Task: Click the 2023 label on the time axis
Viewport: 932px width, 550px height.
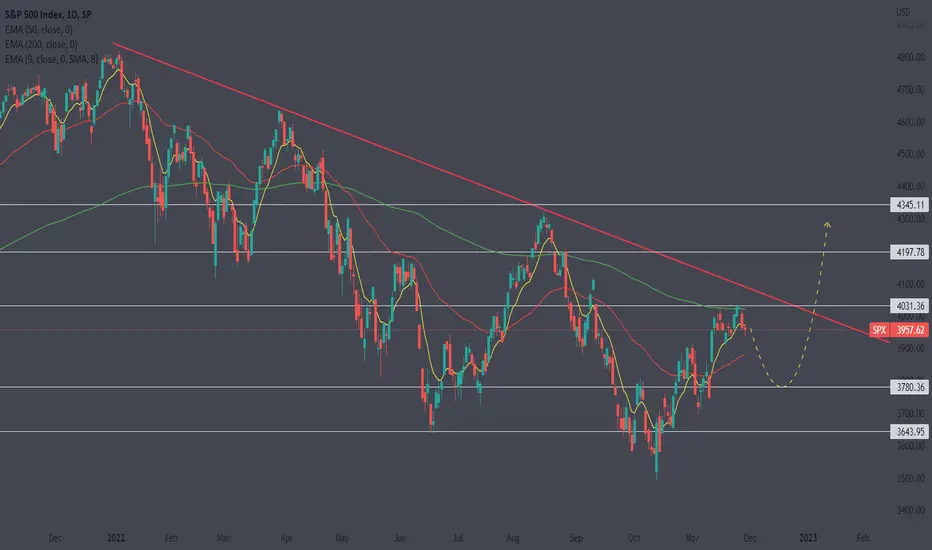Action: [808, 538]
